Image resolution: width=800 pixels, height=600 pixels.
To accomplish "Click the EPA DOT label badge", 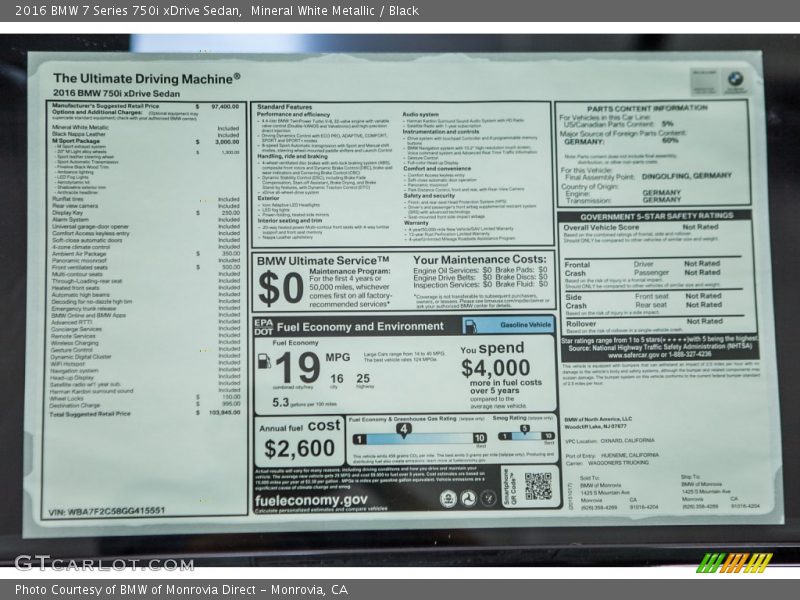I will [x=262, y=326].
